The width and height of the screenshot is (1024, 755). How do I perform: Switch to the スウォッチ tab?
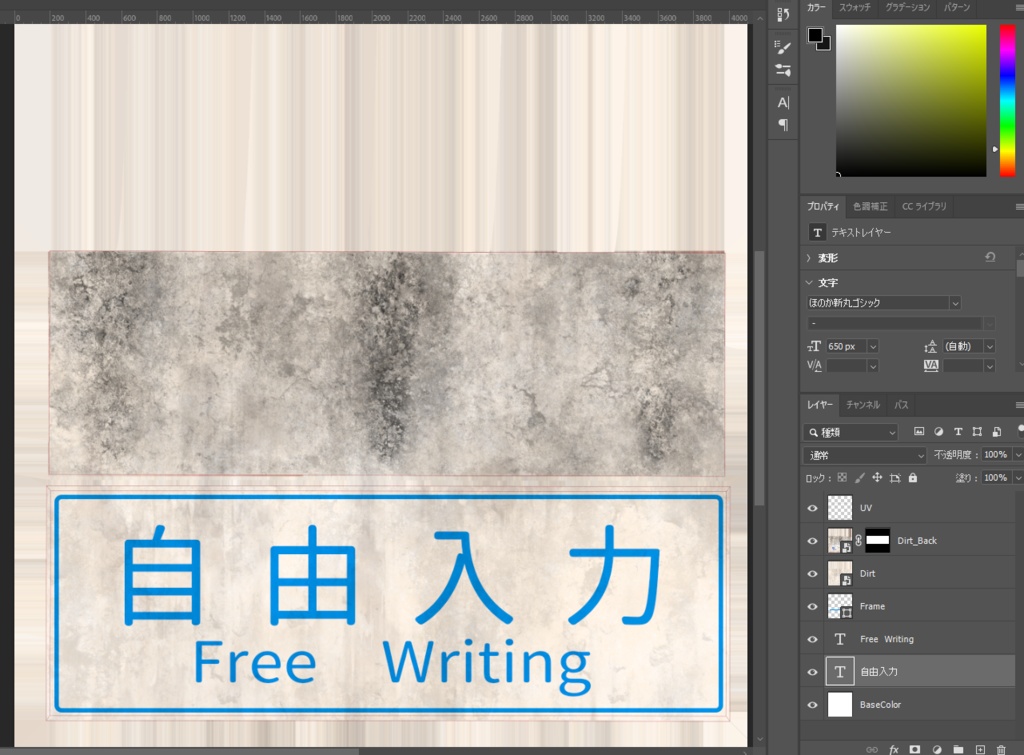point(855,7)
